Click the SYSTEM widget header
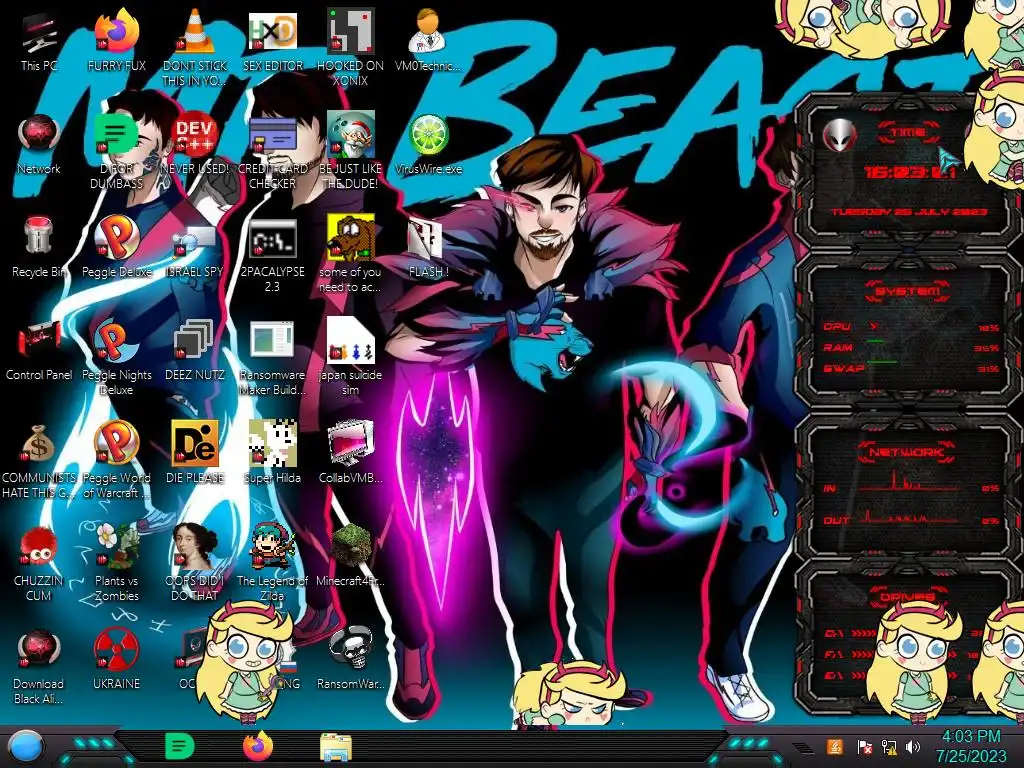The width and height of the screenshot is (1024, 768). [906, 291]
